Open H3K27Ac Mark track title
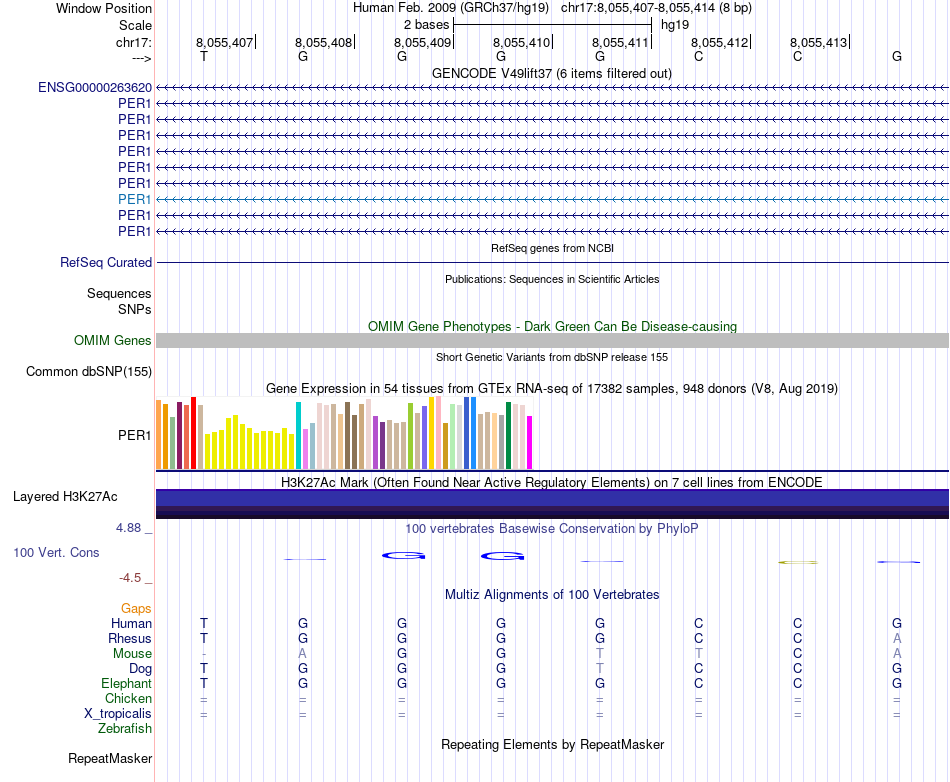This screenshot has height=782, width=950. (x=552, y=483)
